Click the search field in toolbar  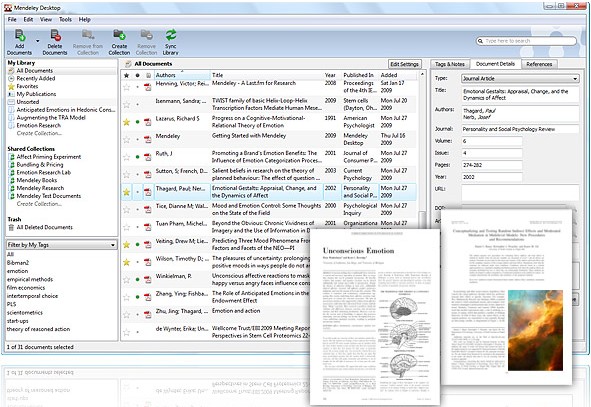(x=527, y=41)
